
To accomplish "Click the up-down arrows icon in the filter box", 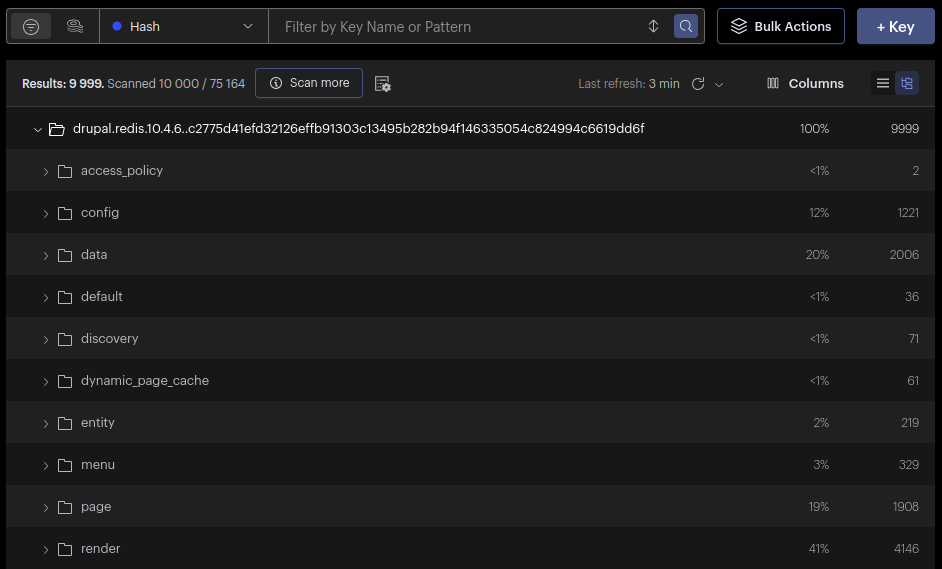I will (x=654, y=27).
